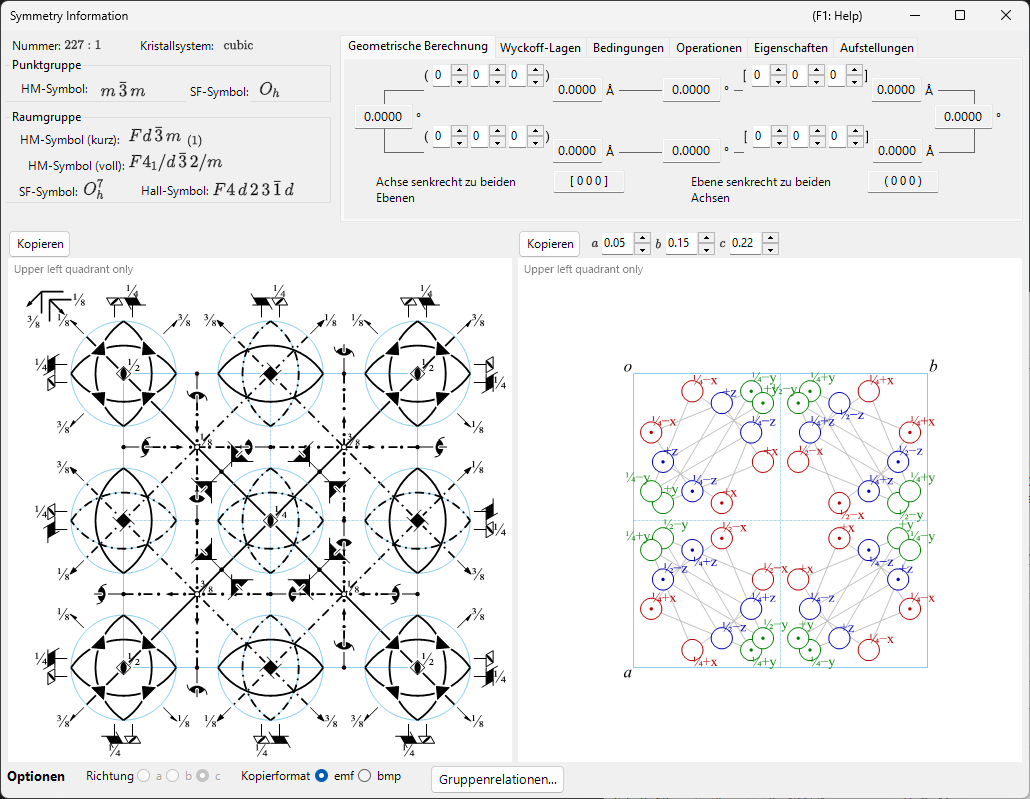Maximize the Symmetry Information window
Image resolution: width=1030 pixels, height=799 pixels.
pyautogui.click(x=960, y=15)
